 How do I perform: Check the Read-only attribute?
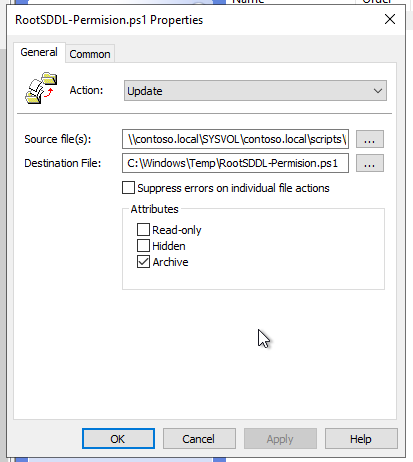[x=143, y=229]
